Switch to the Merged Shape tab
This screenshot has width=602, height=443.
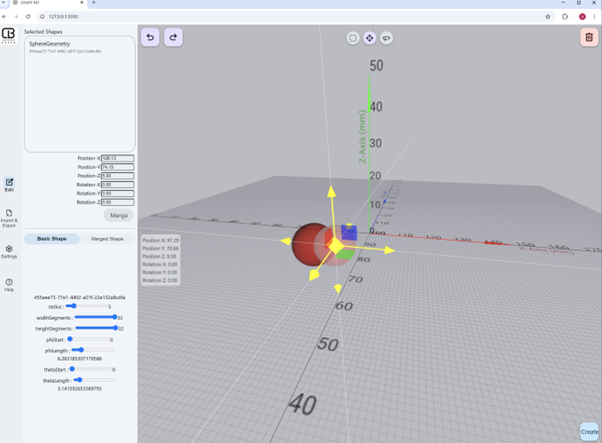click(x=107, y=239)
